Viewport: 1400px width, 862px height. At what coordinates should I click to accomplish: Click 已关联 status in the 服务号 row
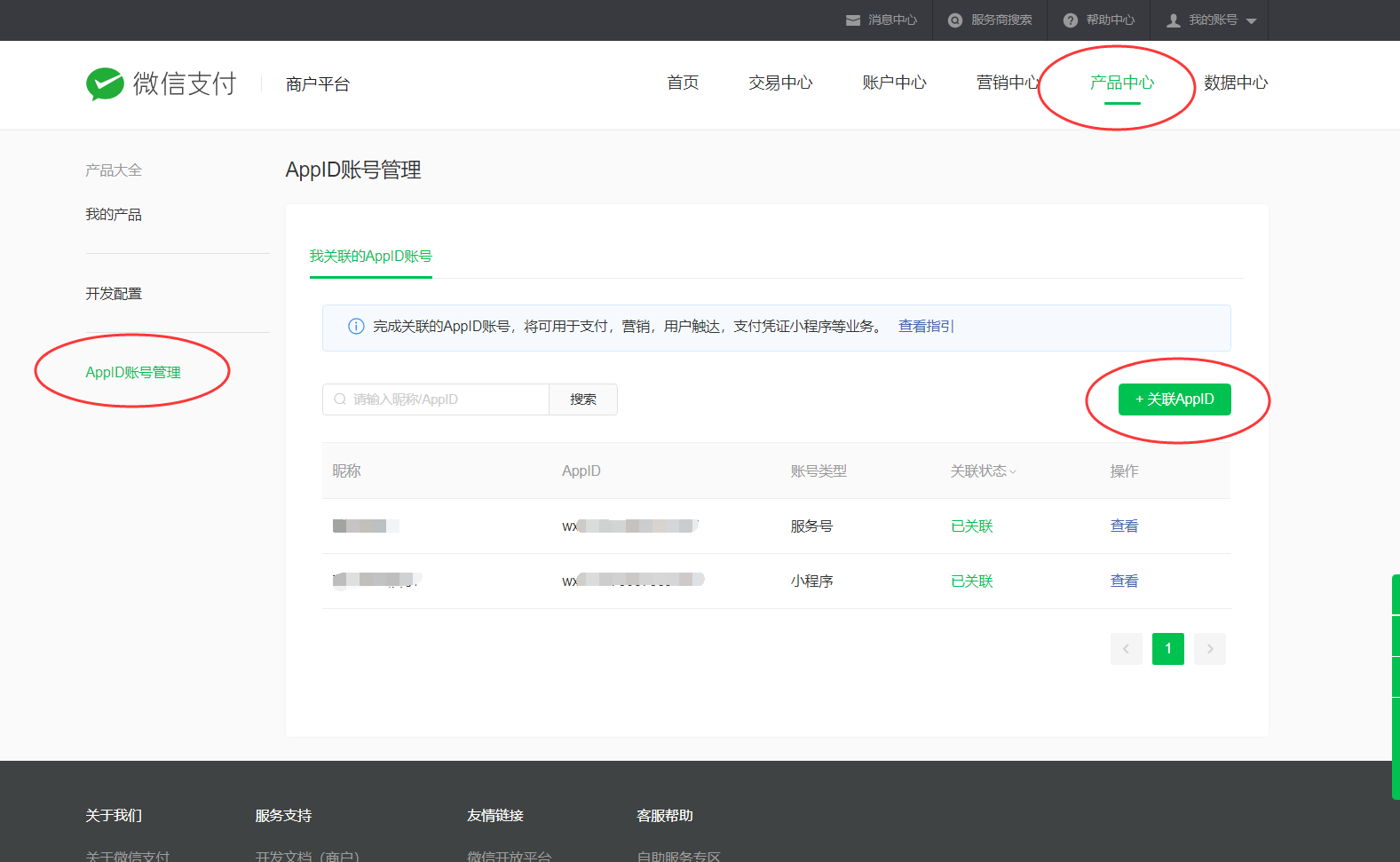pos(972,526)
